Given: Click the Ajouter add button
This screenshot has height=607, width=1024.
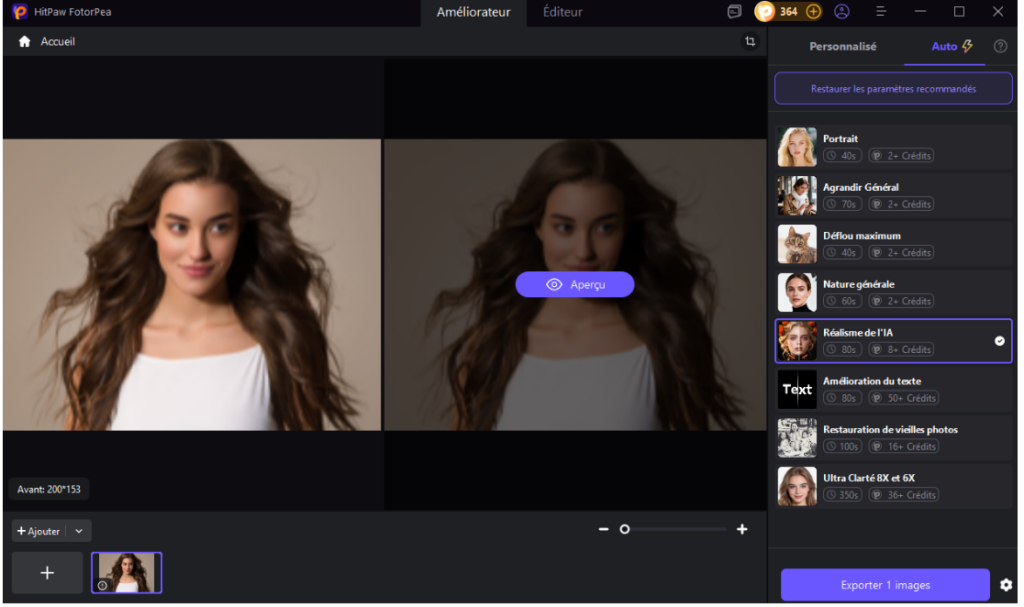Looking at the screenshot, I should (39, 533).
